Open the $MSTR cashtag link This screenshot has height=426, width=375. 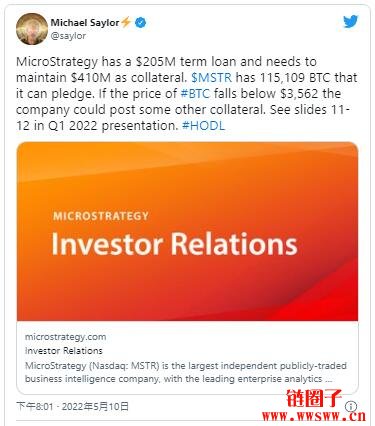point(211,77)
